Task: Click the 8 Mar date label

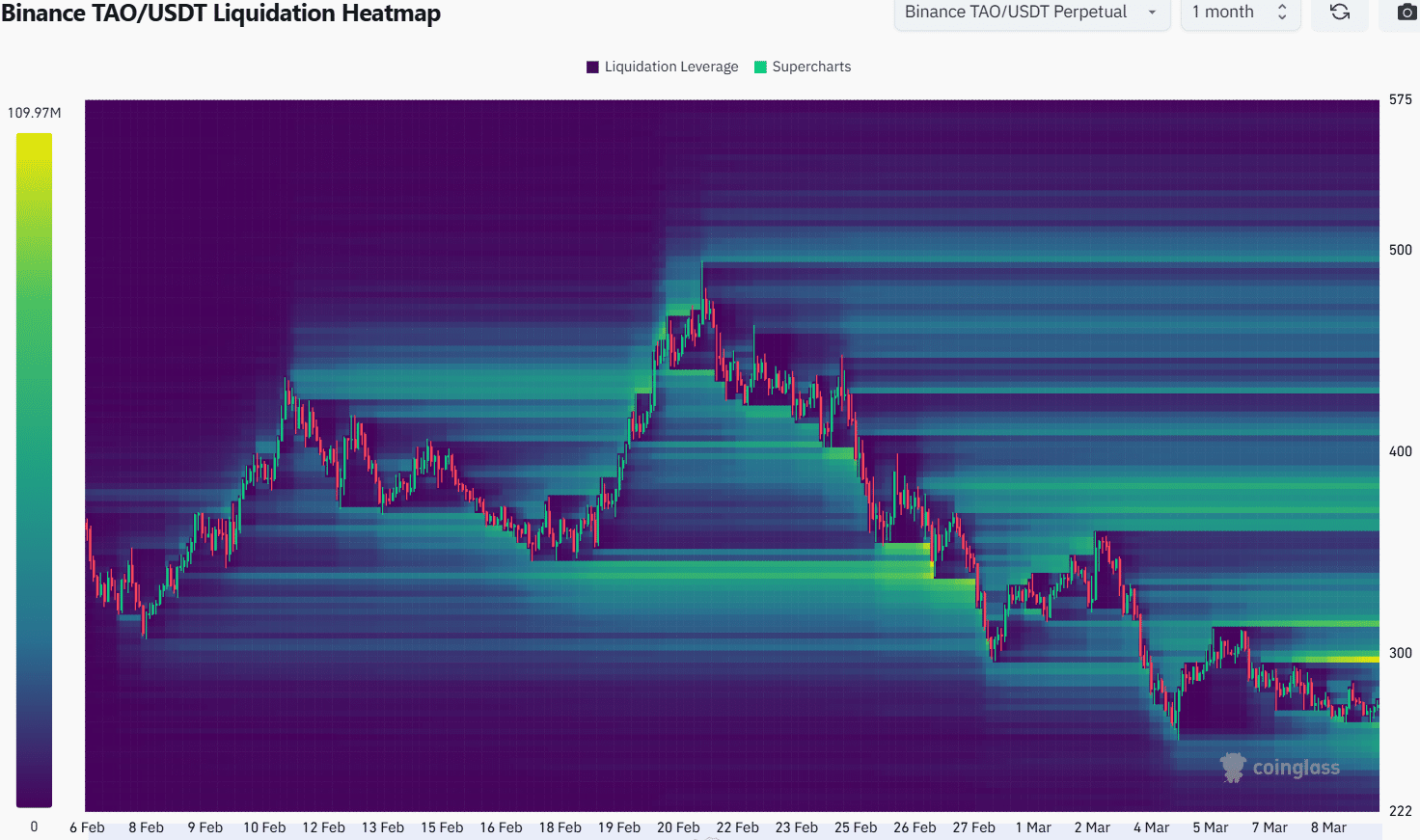Action: (1328, 827)
